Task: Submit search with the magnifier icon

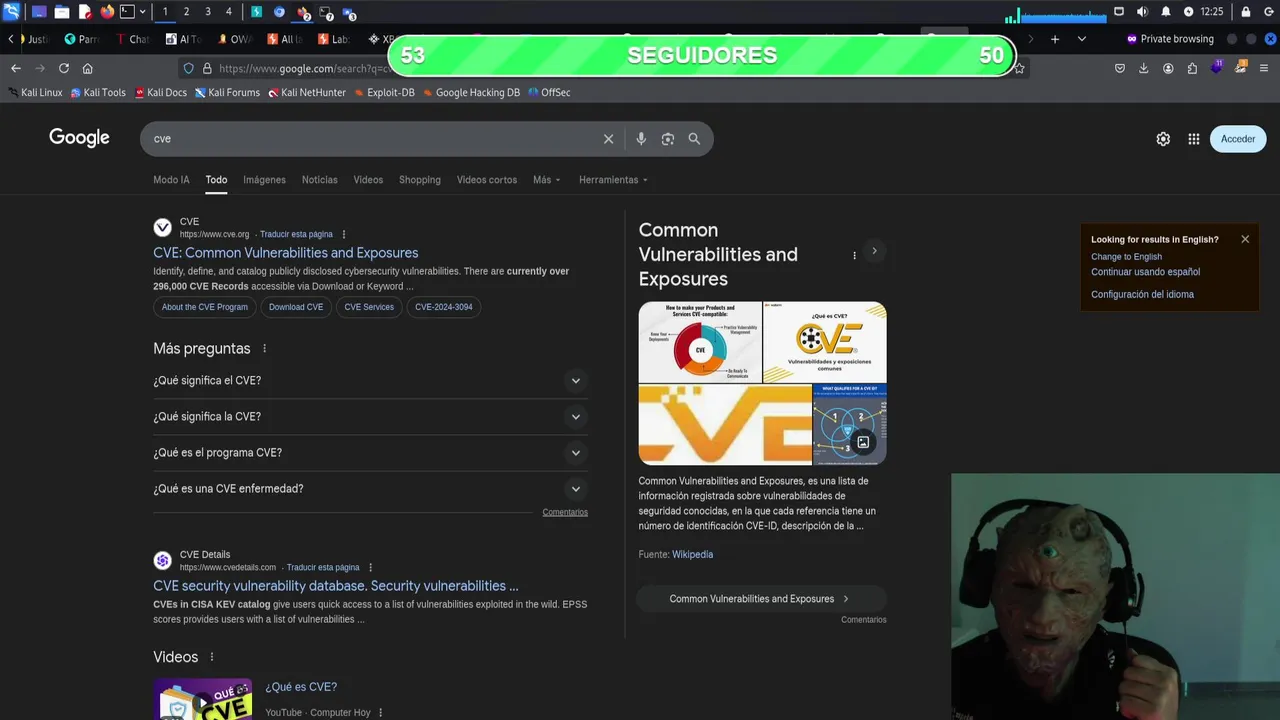Action: tap(694, 139)
